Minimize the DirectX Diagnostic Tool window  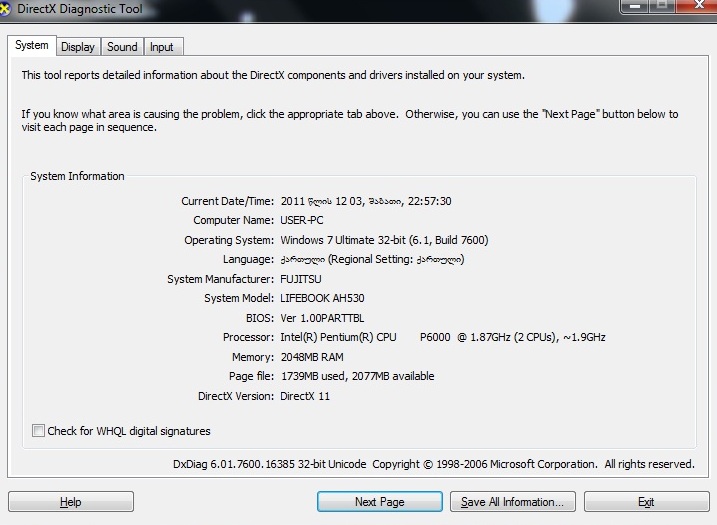click(635, 5)
